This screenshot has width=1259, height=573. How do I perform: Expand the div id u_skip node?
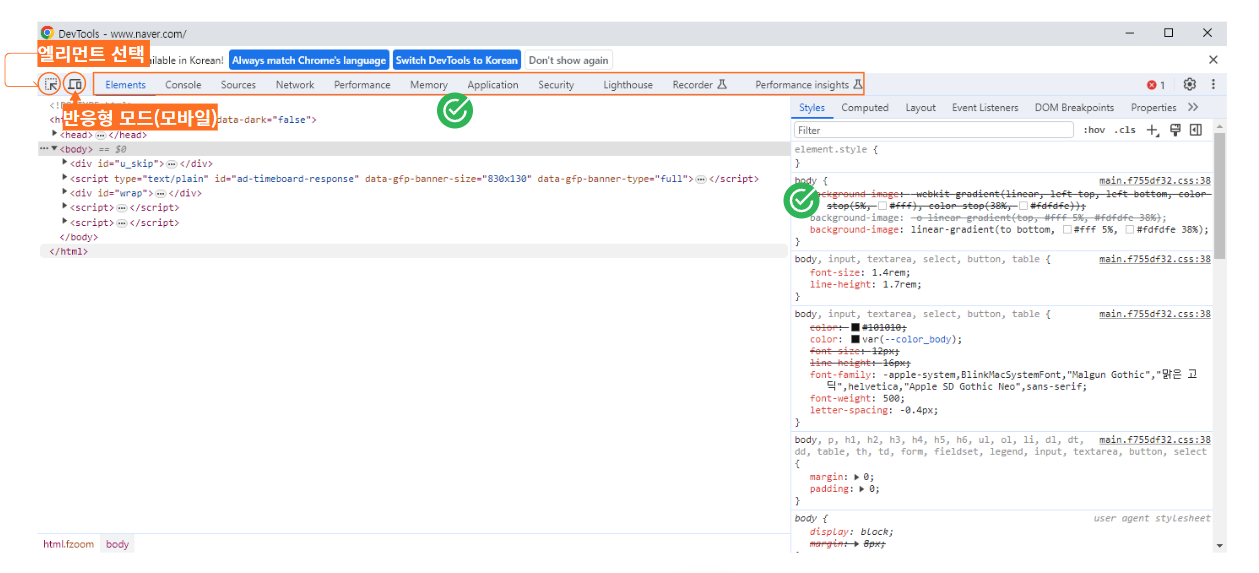click(x=65, y=164)
